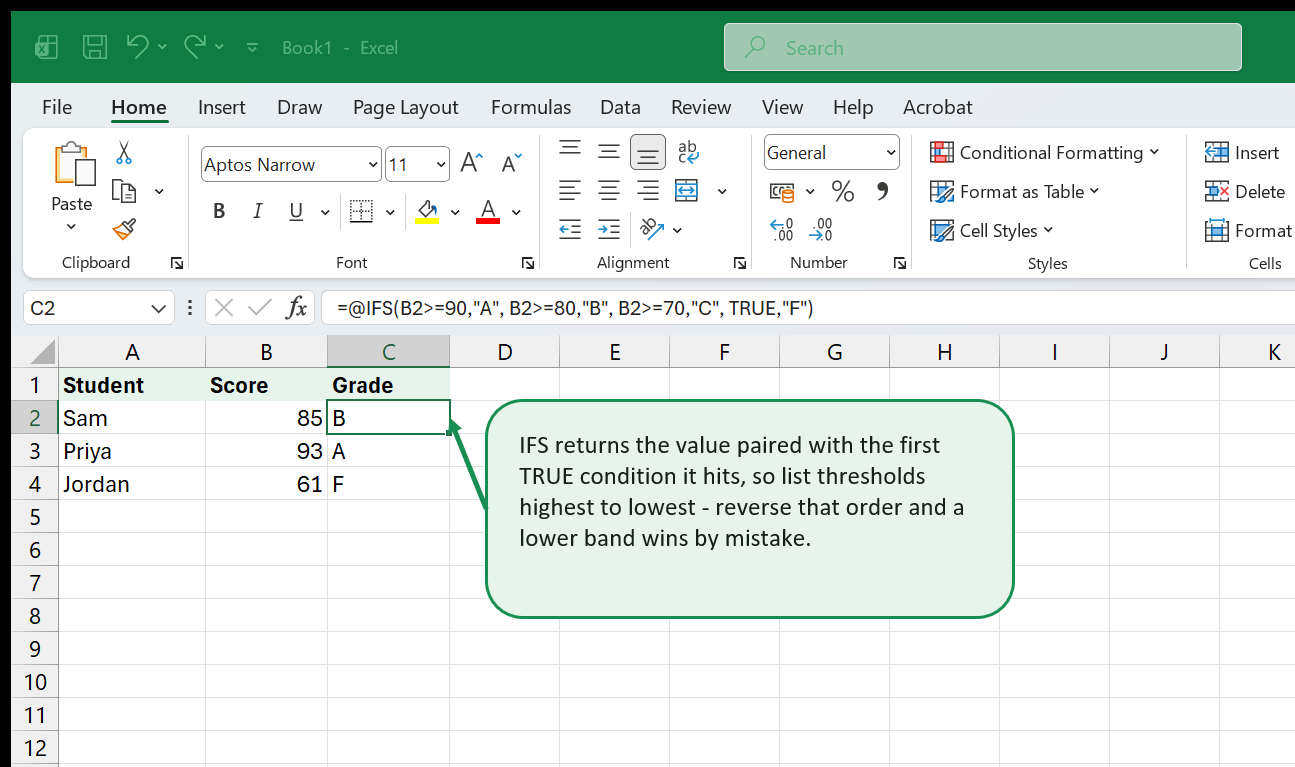Open the number format General dropdown

pos(891,153)
